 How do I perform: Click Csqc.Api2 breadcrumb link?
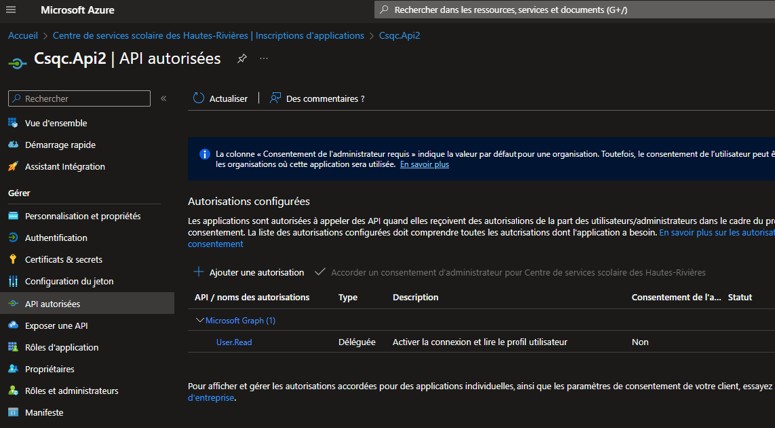coord(399,36)
